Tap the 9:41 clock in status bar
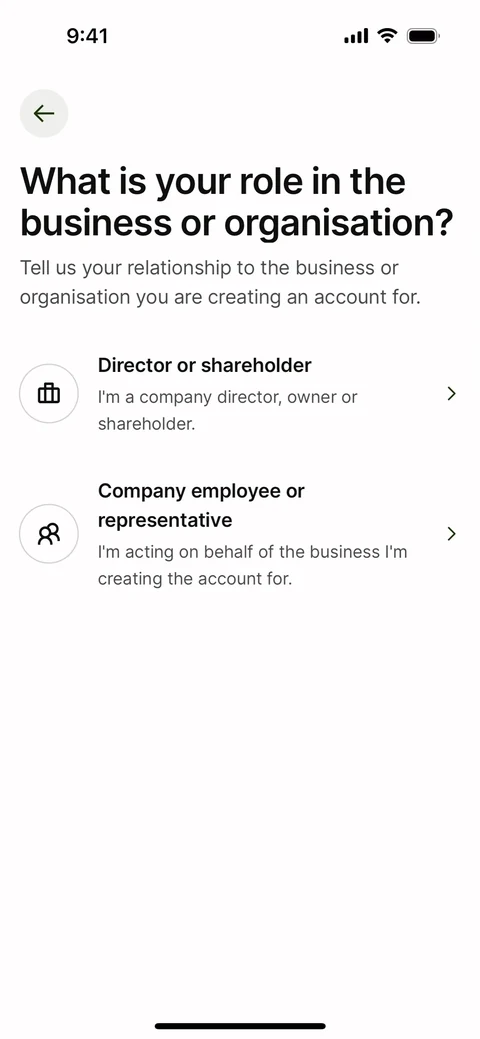Screen dimensions: 480x1039 point(88,36)
